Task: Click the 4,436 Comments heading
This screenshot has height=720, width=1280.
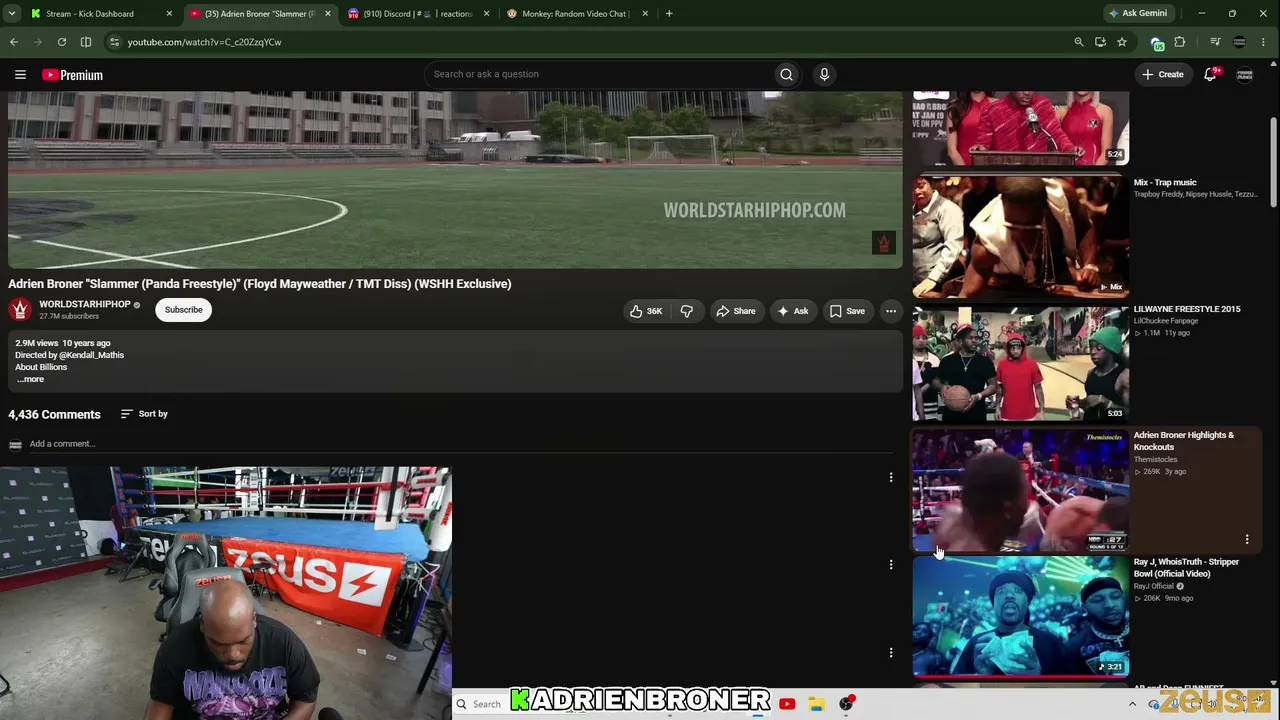Action: (54, 415)
